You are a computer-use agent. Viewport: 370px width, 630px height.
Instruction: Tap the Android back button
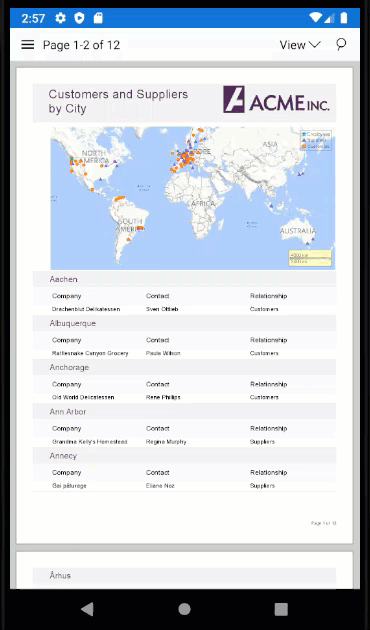[x=87, y=609]
